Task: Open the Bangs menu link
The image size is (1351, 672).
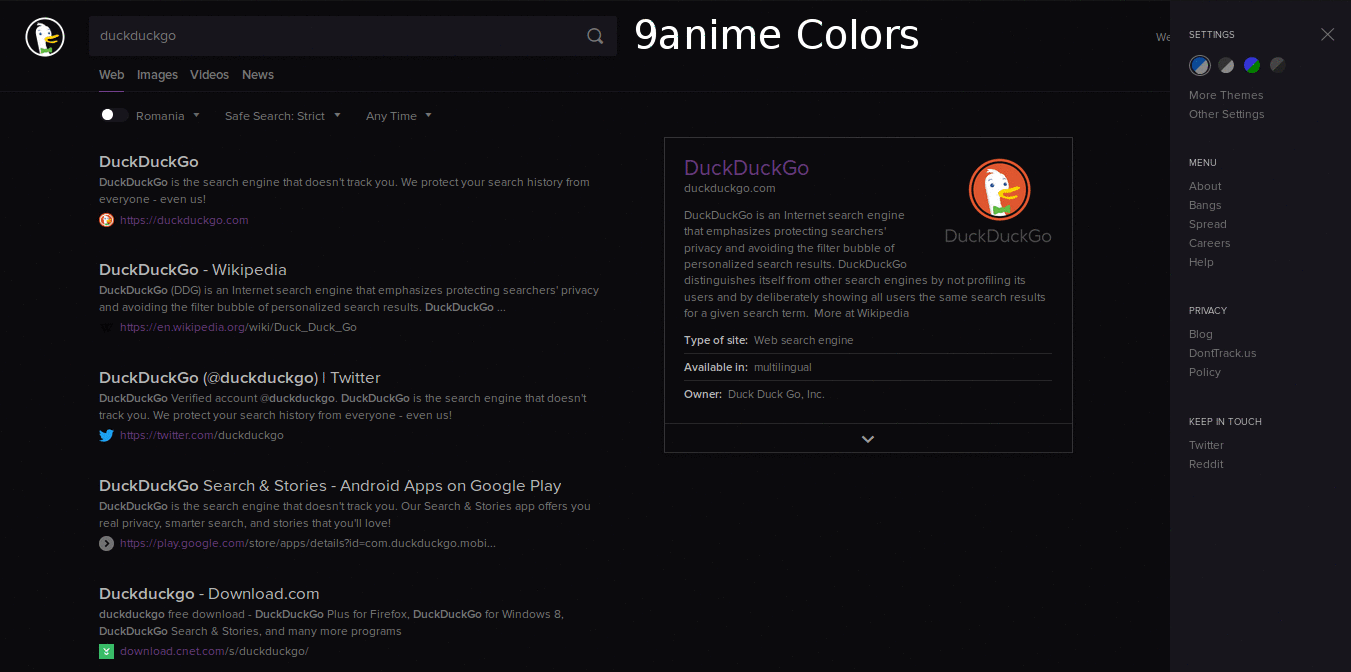Action: (1205, 205)
